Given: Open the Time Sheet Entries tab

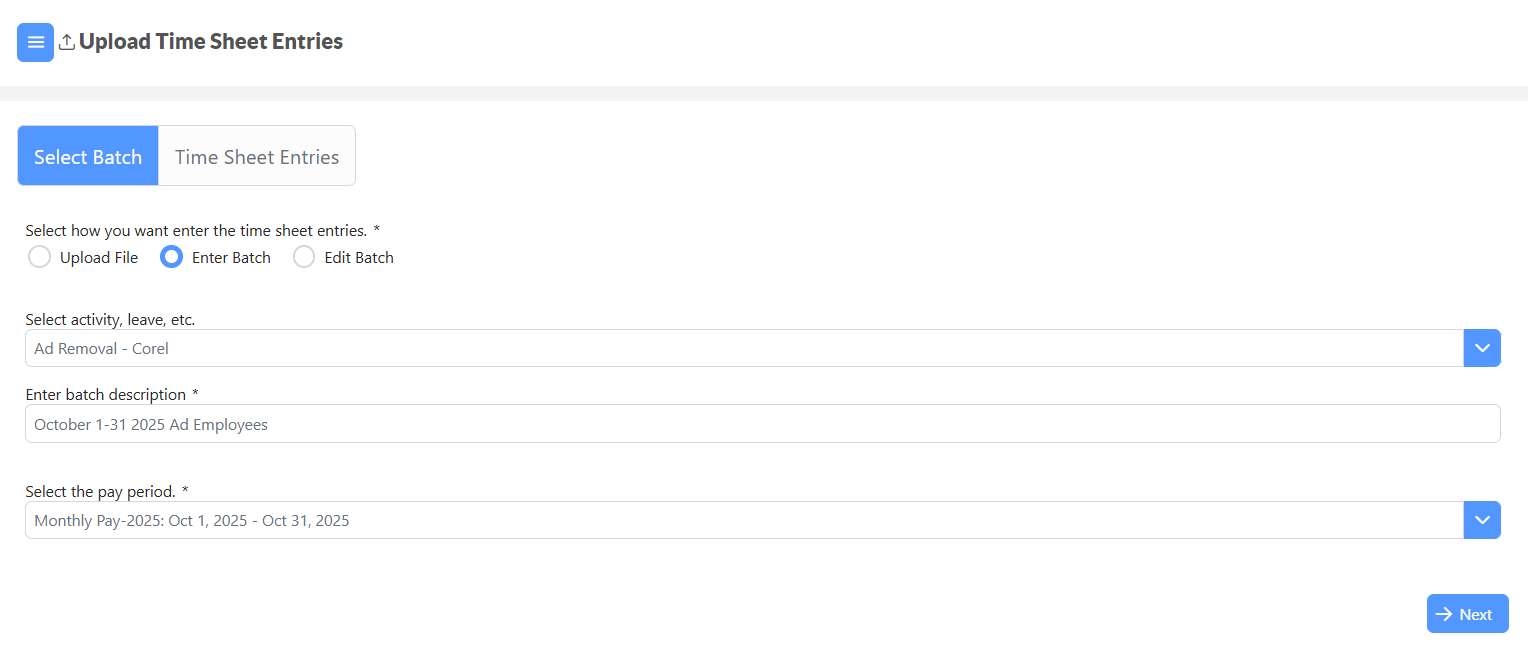Looking at the screenshot, I should 257,156.
